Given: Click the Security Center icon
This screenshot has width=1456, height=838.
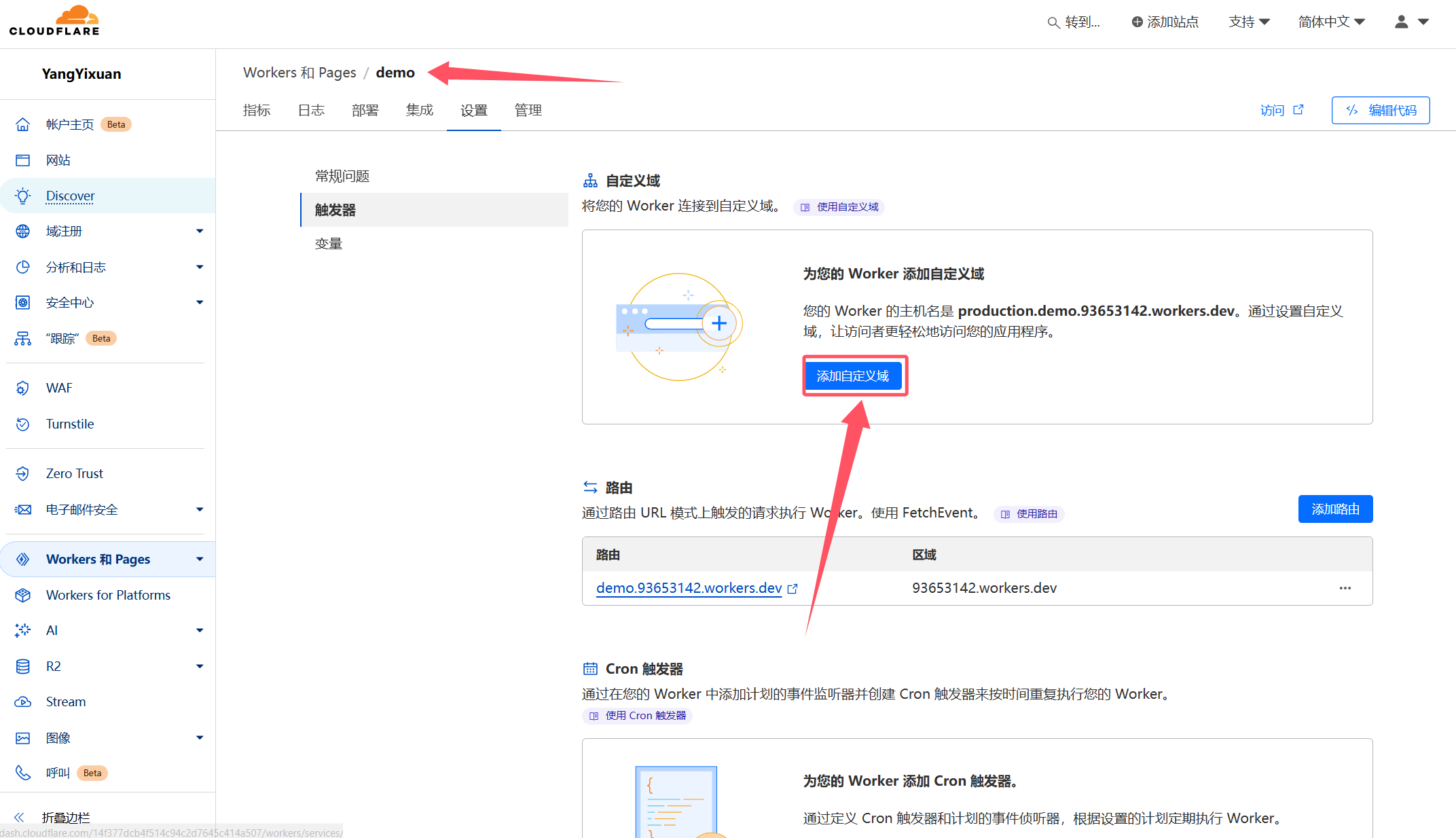Looking at the screenshot, I should point(23,303).
